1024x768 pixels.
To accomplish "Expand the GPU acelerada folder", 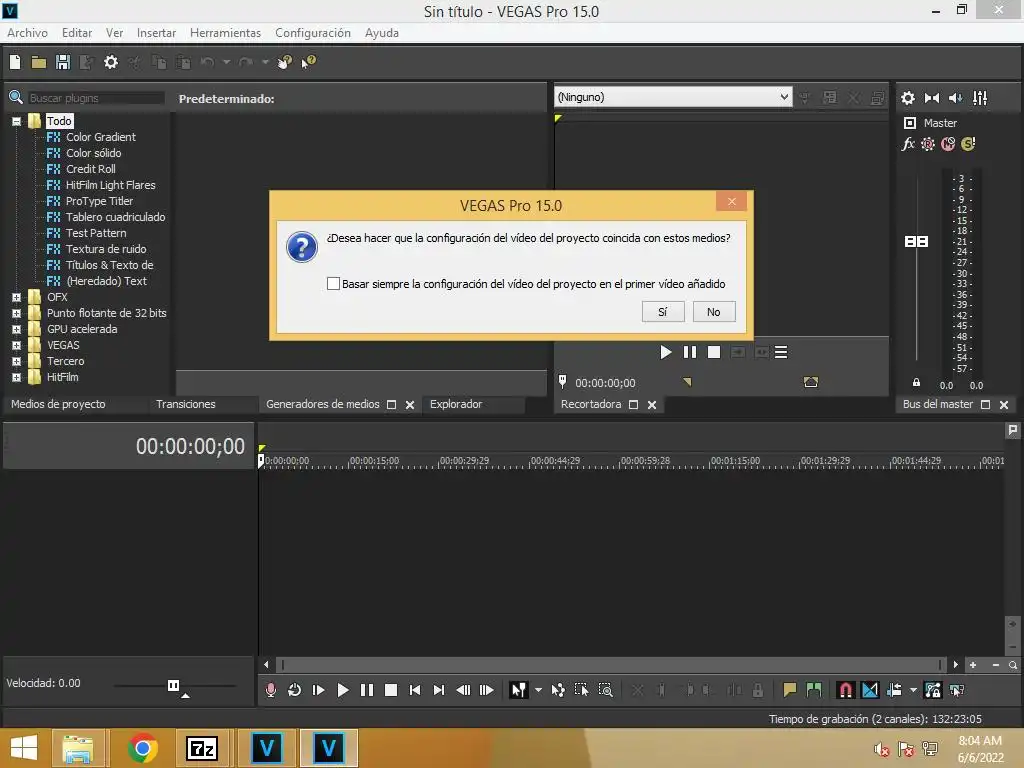I will [16, 329].
